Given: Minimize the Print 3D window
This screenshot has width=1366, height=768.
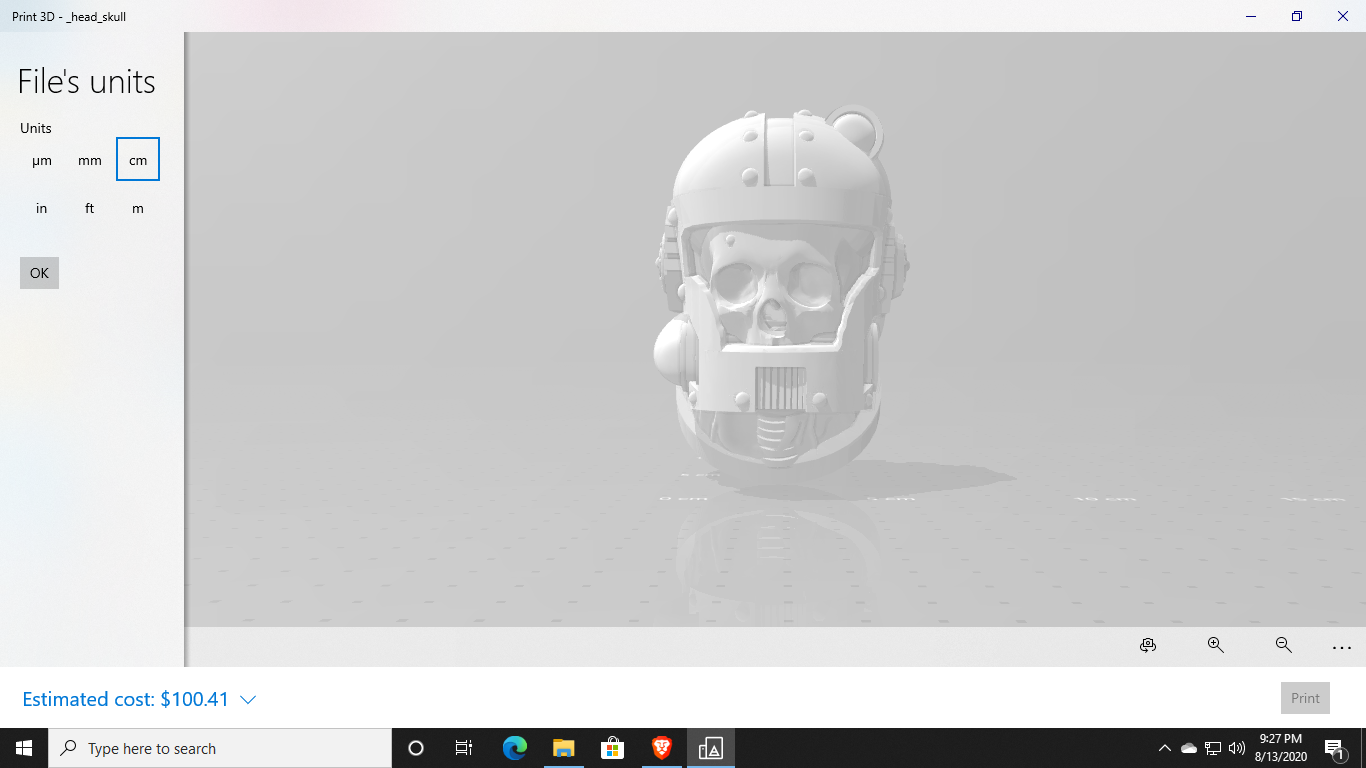Looking at the screenshot, I should [x=1251, y=16].
